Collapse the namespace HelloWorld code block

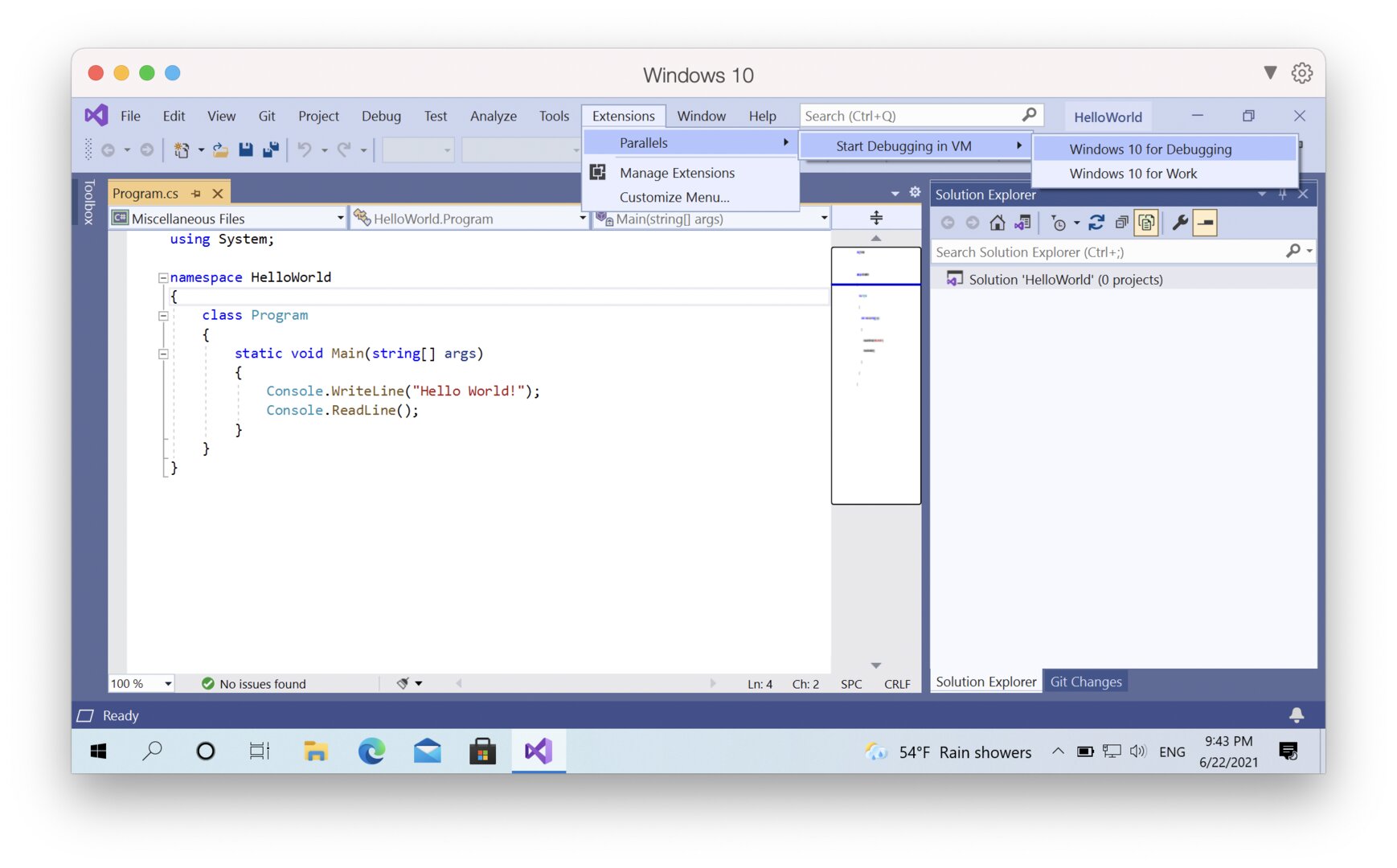point(163,278)
